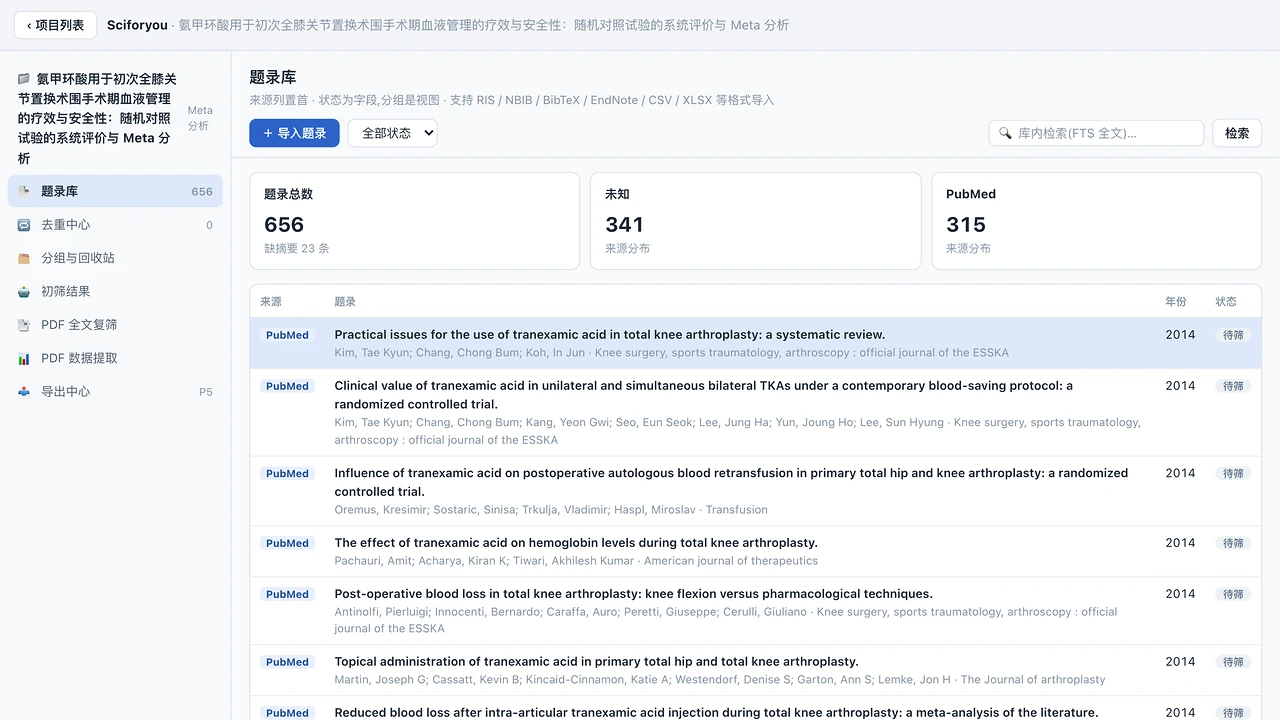Return via 项目列表 back button

tap(55, 25)
